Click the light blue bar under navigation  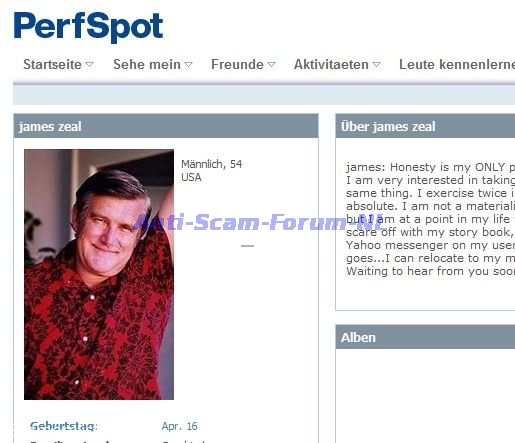click(264, 95)
